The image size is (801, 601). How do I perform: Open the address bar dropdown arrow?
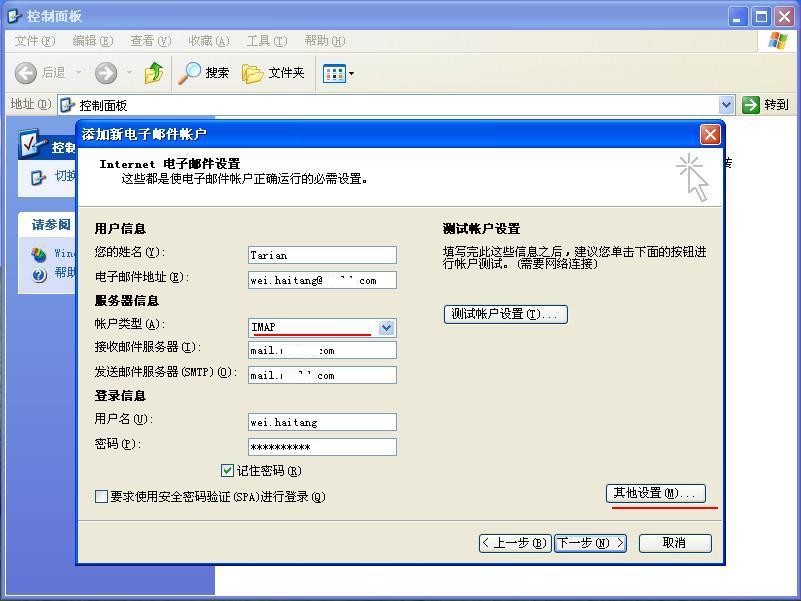(727, 105)
